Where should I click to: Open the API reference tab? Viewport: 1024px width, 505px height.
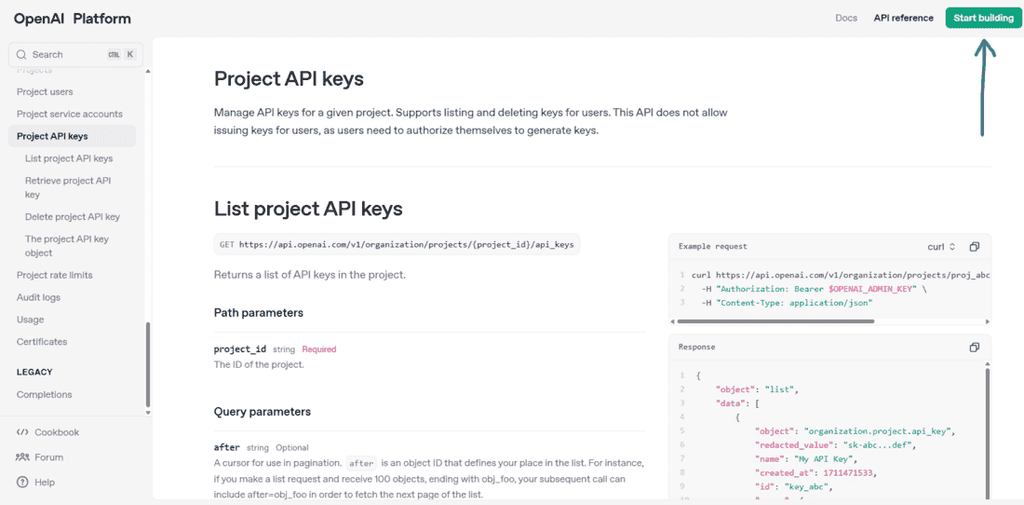(x=903, y=18)
